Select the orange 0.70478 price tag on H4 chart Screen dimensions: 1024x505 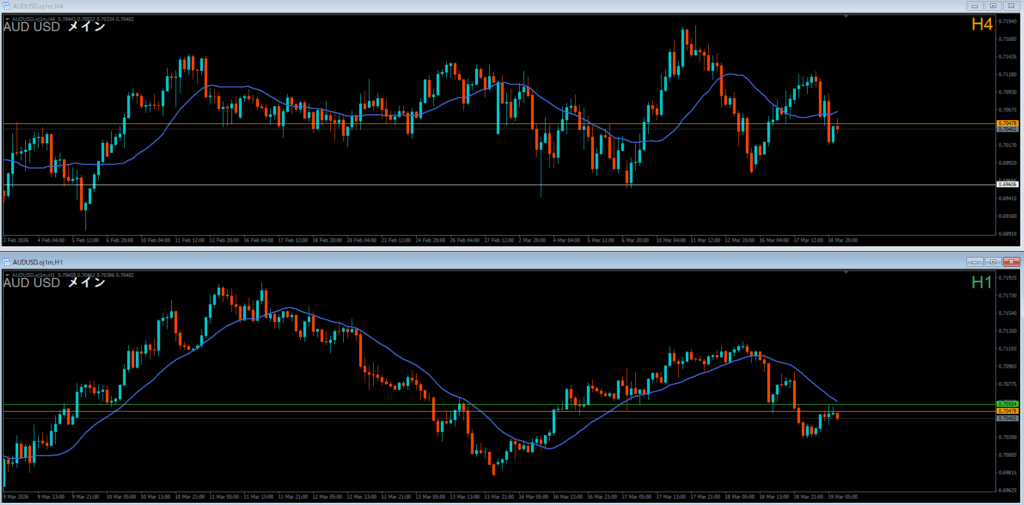(1007, 123)
